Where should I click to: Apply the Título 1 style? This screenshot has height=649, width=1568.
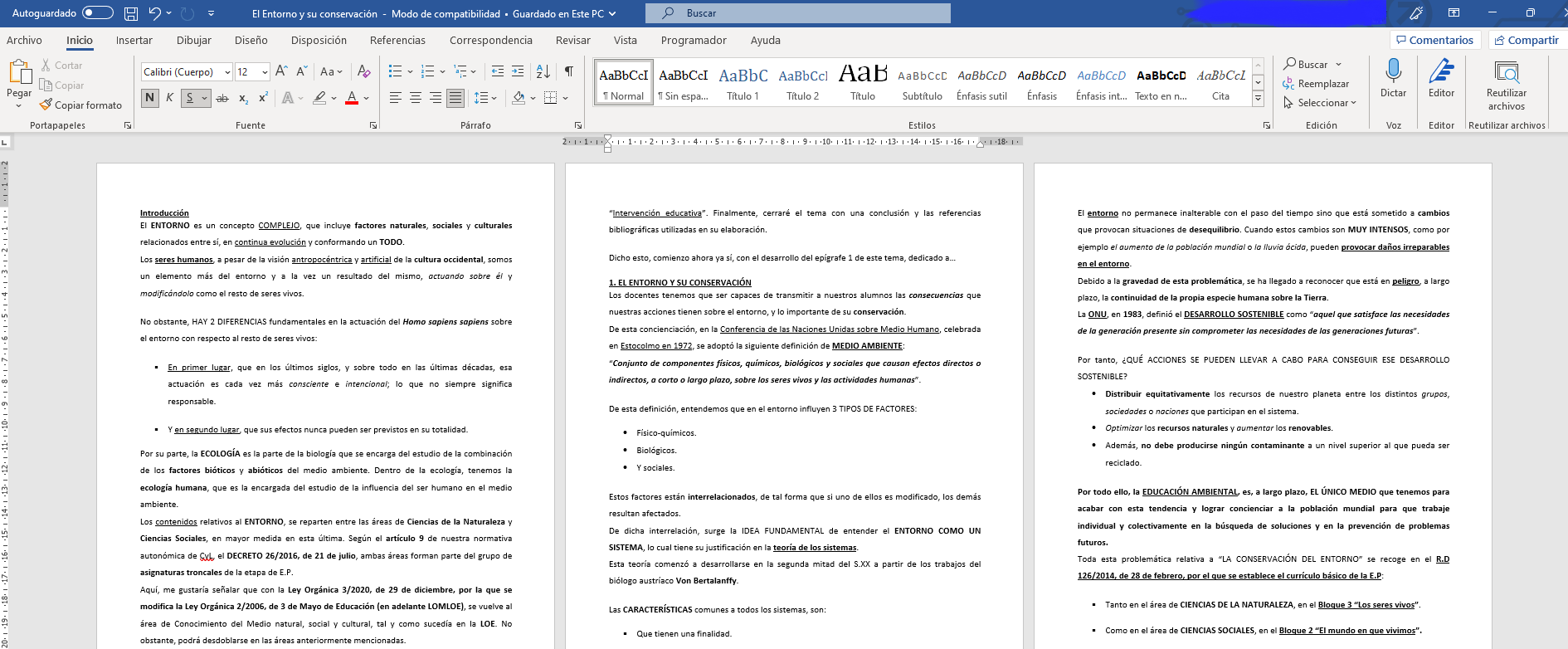(743, 82)
